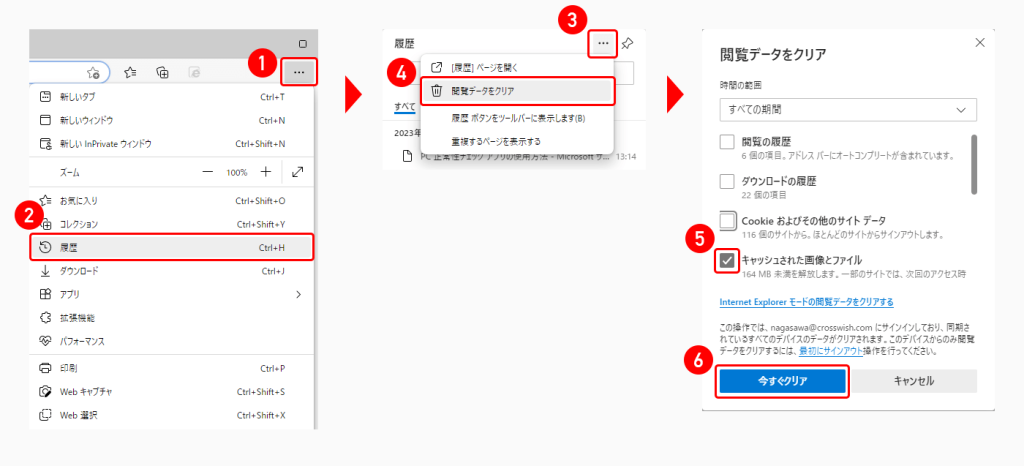Screen dimensions: 1024x466
Task: Uncheck the キャッシュされた画像とファイル checkbox
Action: click(728, 260)
